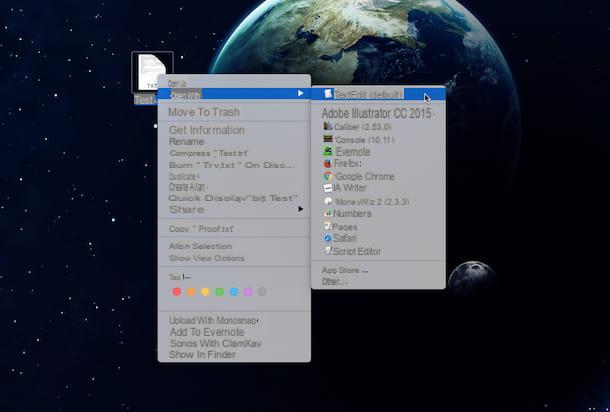Select Create Alias entry
Screen dimensions: 610x412
[188, 187]
